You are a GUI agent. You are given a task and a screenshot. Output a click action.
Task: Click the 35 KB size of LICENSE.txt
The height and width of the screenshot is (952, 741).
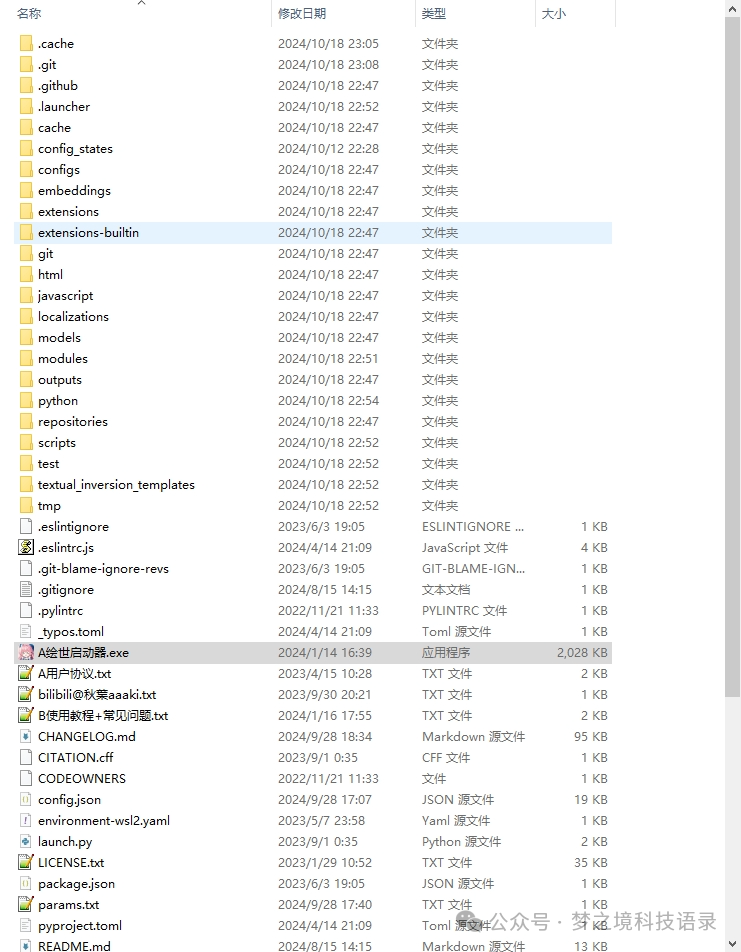coord(591,863)
